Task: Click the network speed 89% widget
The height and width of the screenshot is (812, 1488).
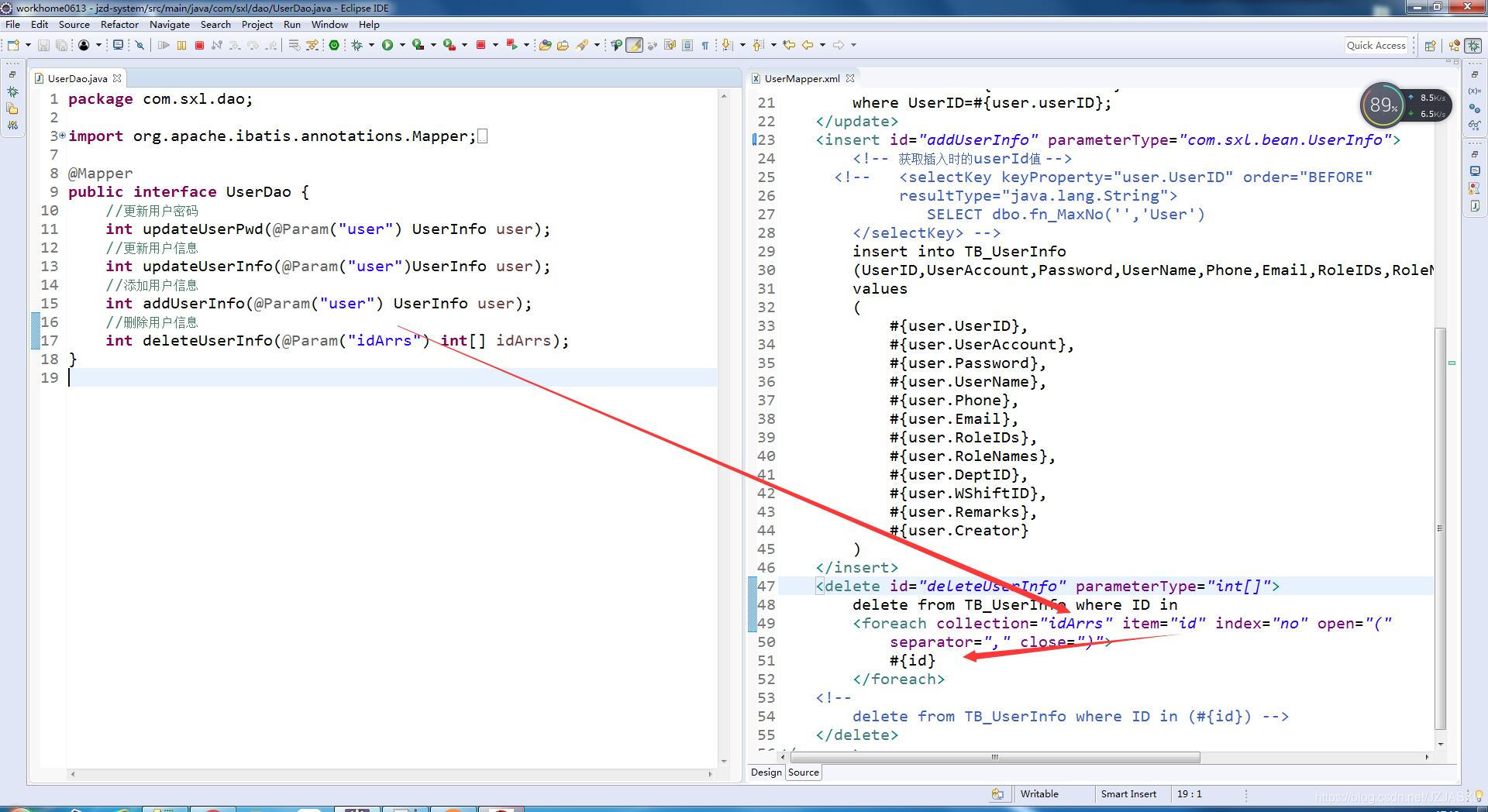Action: [x=1406, y=105]
